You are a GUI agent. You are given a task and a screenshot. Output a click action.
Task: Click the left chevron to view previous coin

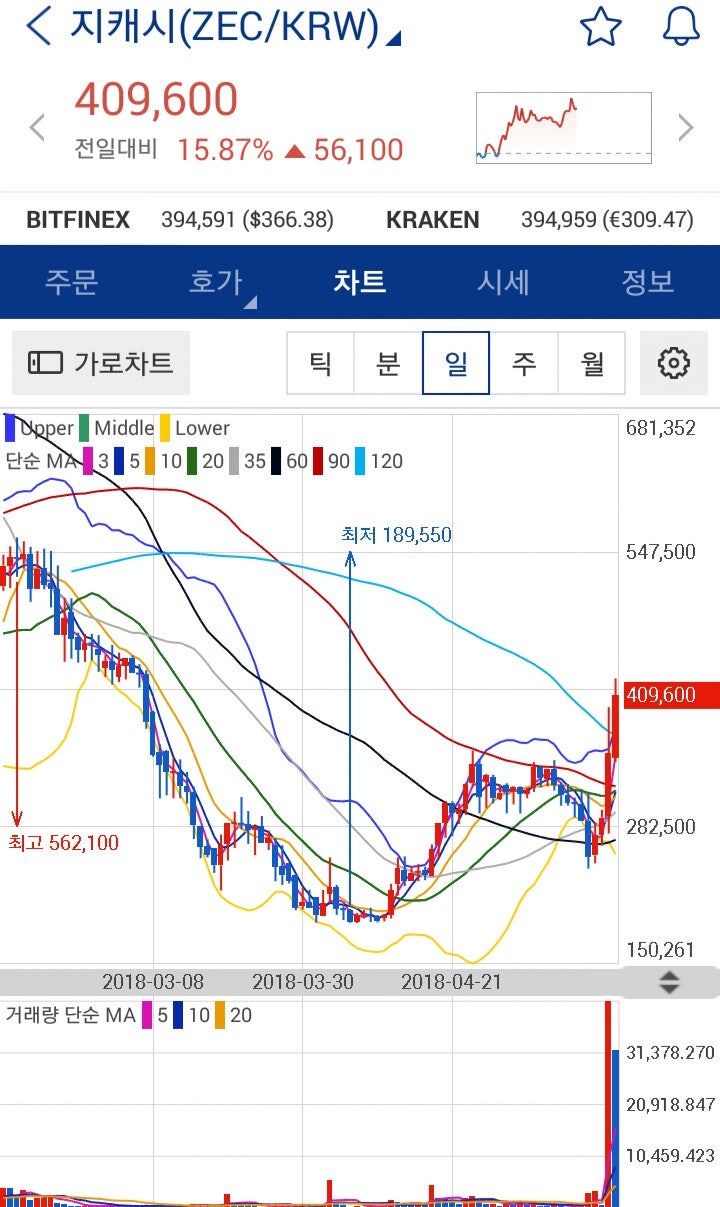[36, 127]
